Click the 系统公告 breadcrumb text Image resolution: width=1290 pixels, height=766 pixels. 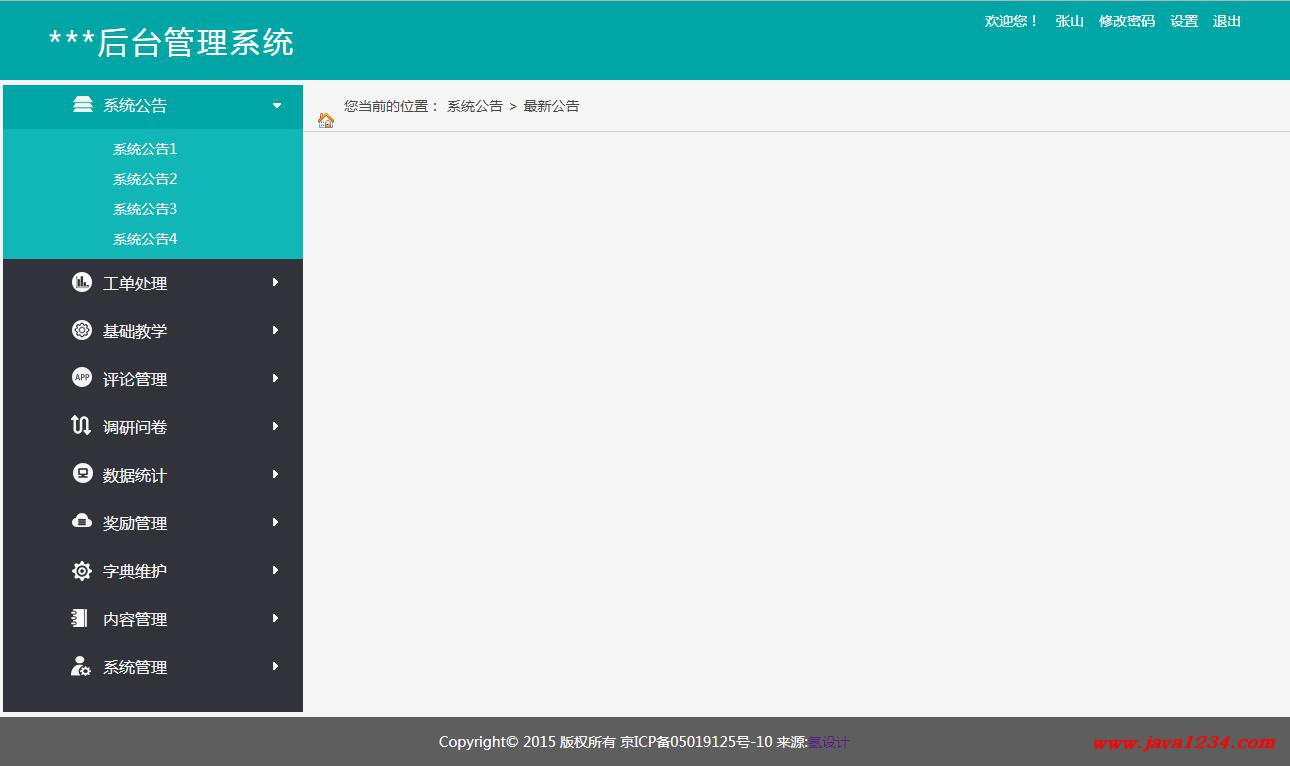coord(475,106)
